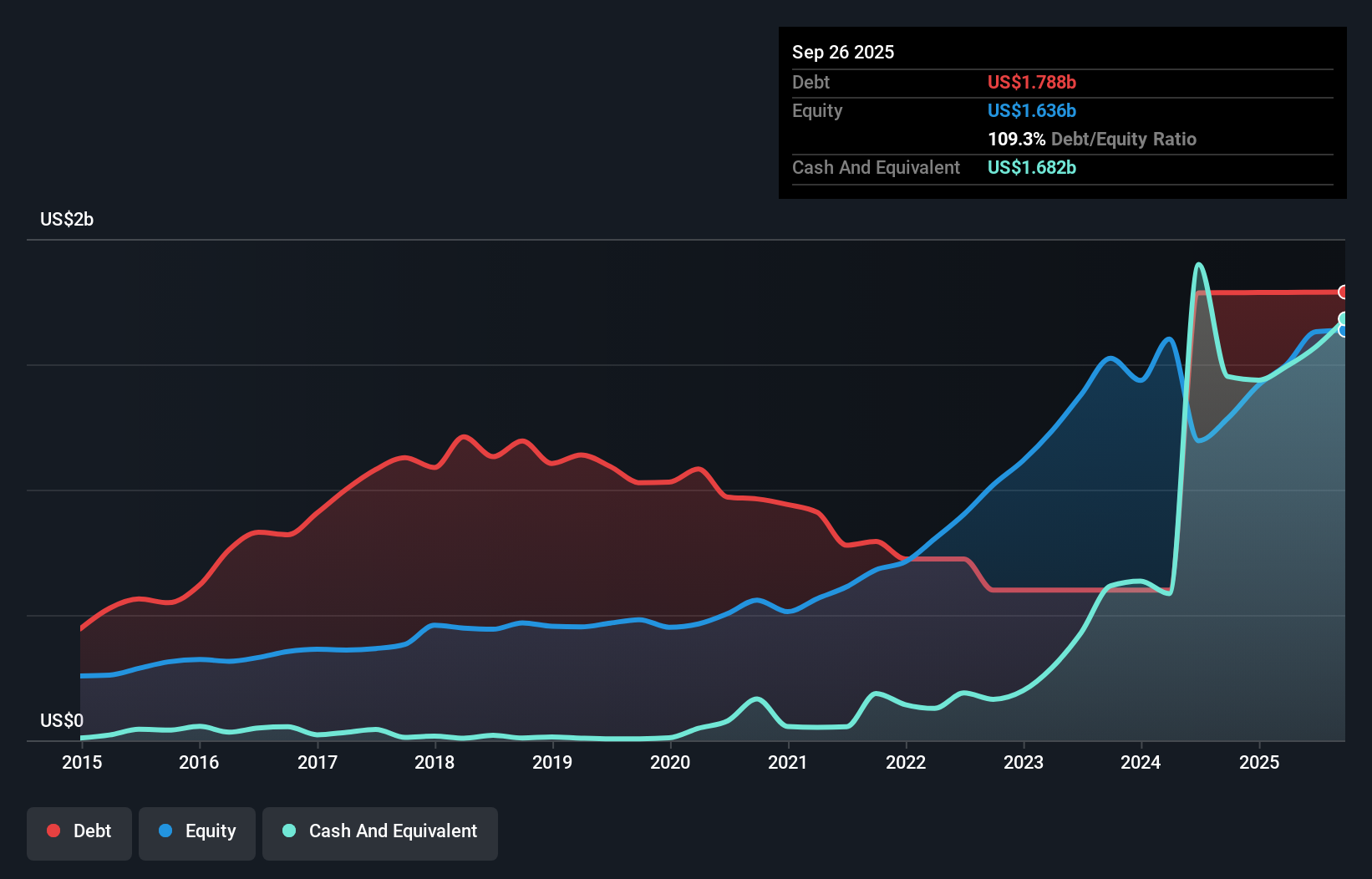Toggle the Equity series visibility
Image resolution: width=1372 pixels, height=879 pixels.
(196, 831)
